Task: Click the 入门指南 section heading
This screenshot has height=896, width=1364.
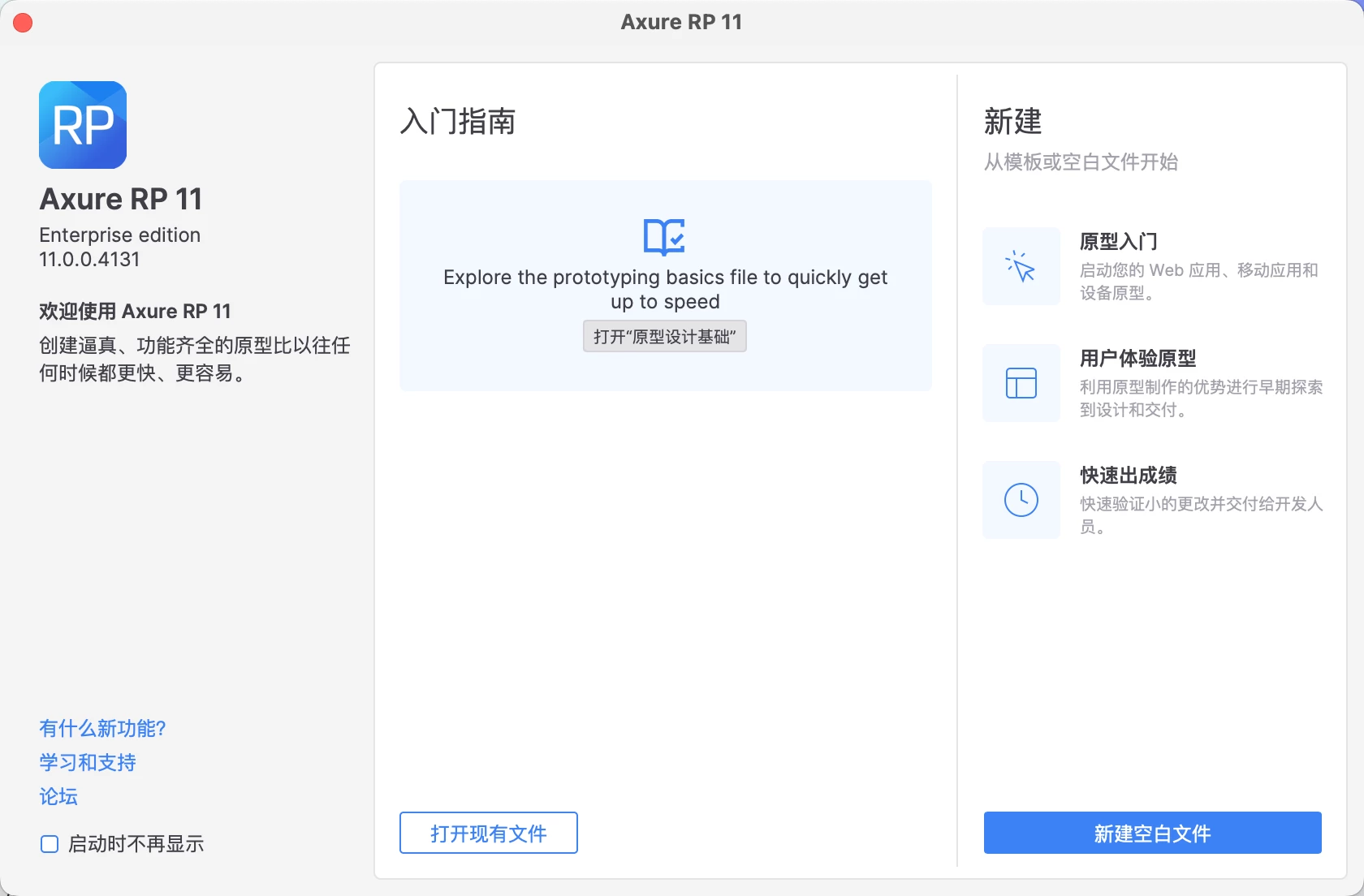Action: tap(457, 123)
